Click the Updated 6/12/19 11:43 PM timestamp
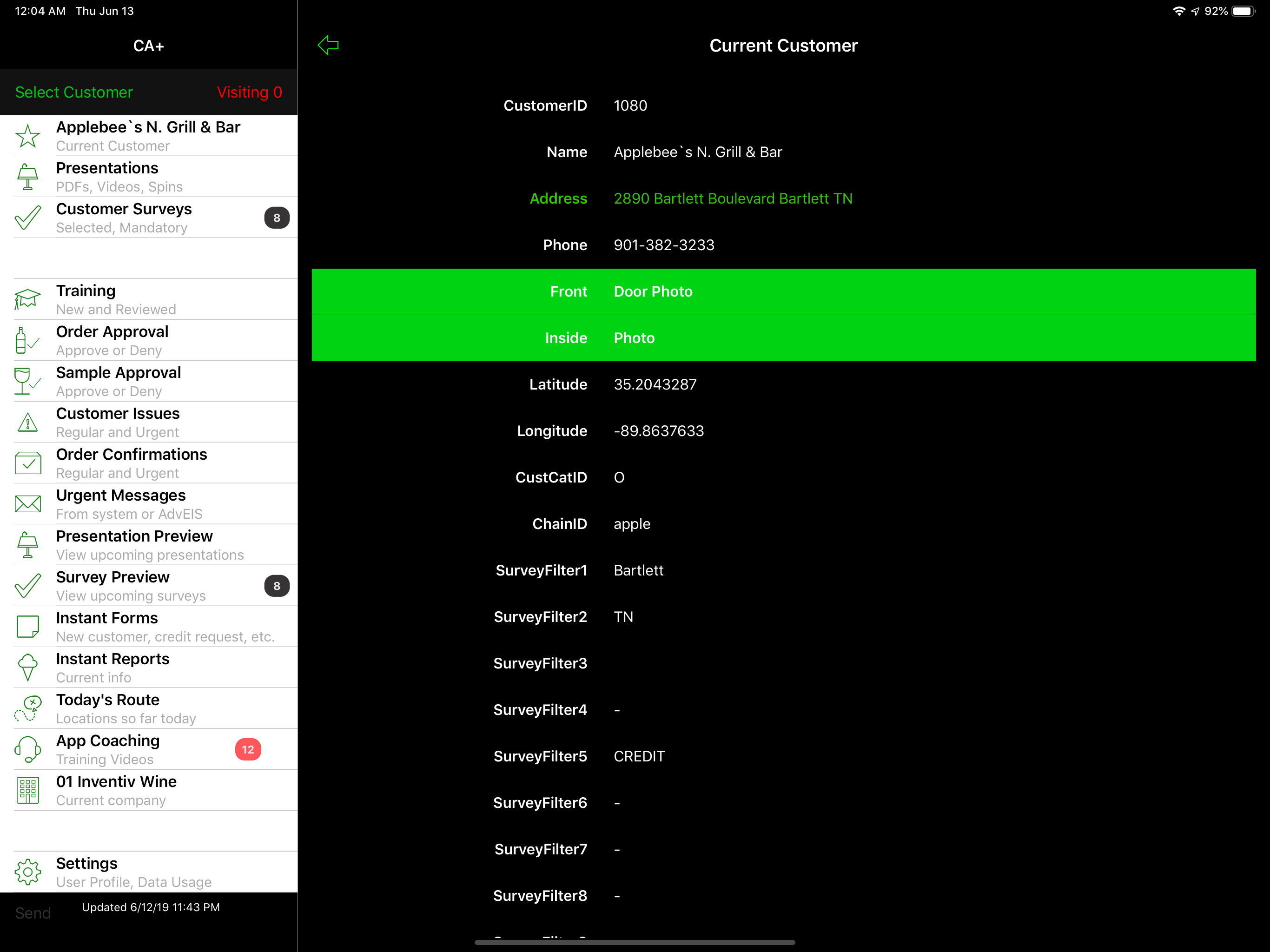 (151, 907)
